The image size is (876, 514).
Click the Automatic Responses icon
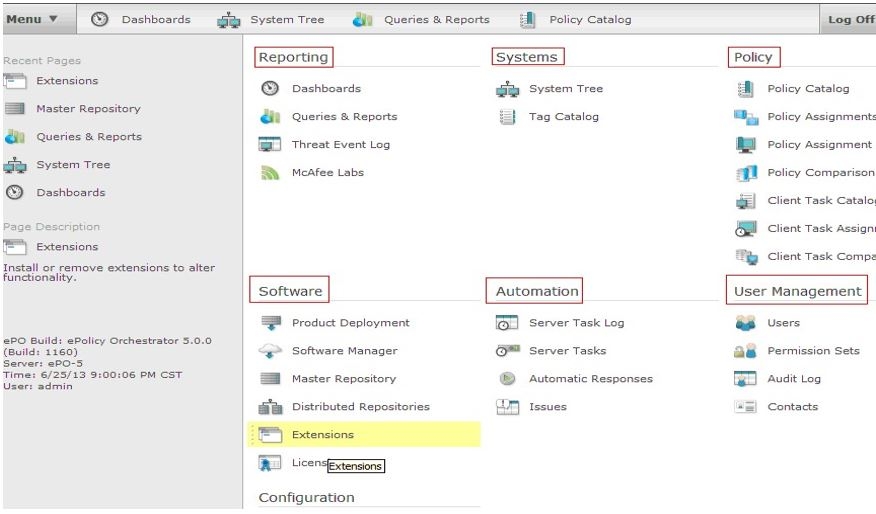click(x=507, y=379)
